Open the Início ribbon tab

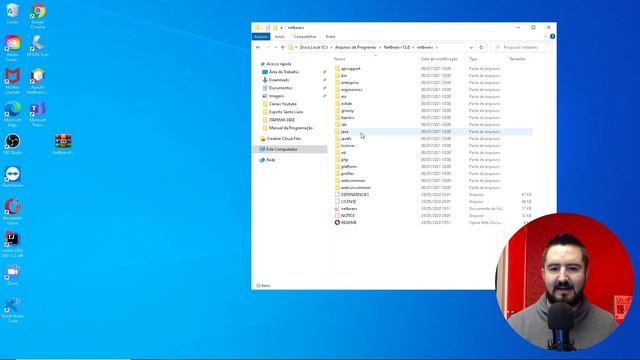280,36
